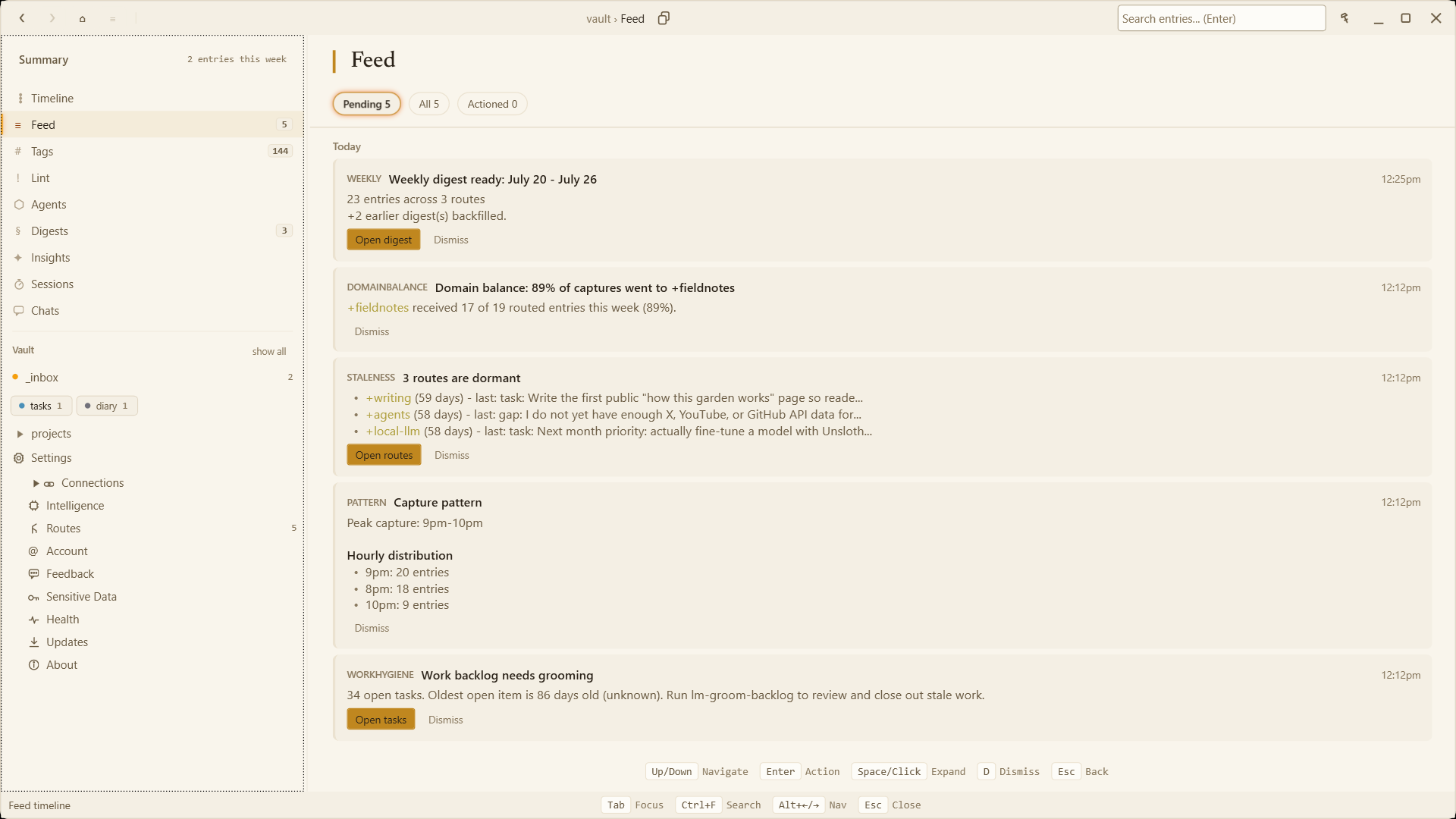
Task: Open About via its info icon
Action: pyautogui.click(x=34, y=665)
